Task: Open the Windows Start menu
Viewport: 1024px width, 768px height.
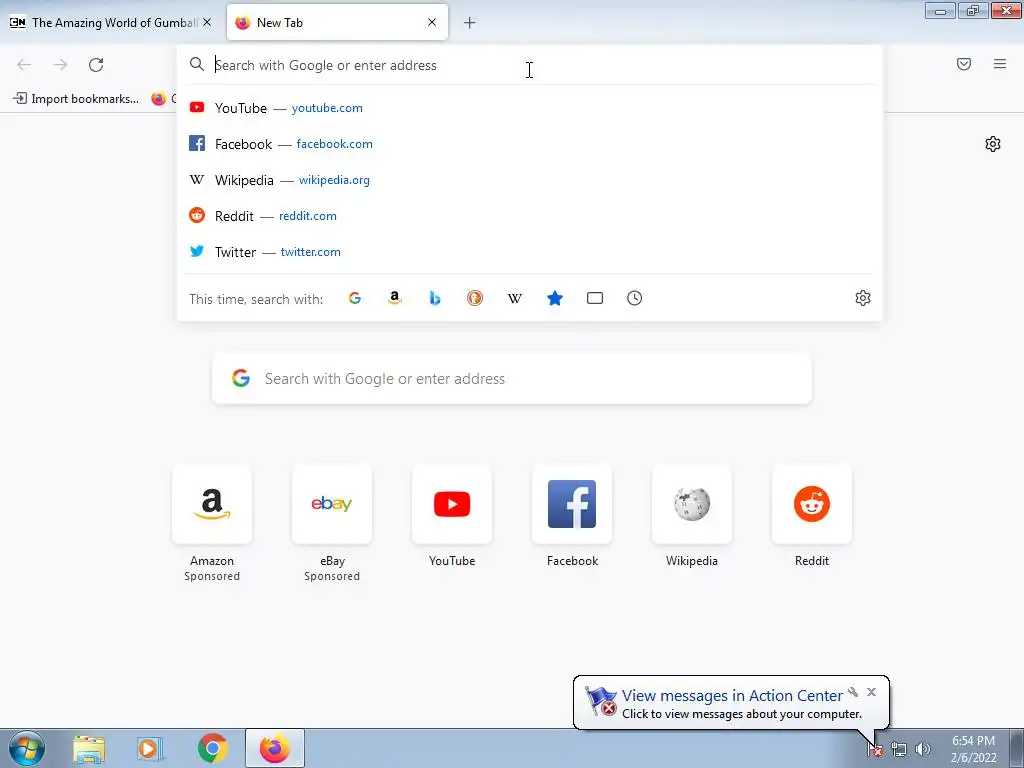Action: pyautogui.click(x=27, y=748)
